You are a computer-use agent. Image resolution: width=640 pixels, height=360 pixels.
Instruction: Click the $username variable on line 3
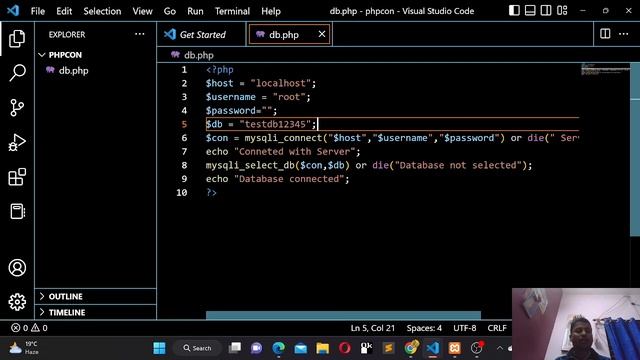[231, 97]
